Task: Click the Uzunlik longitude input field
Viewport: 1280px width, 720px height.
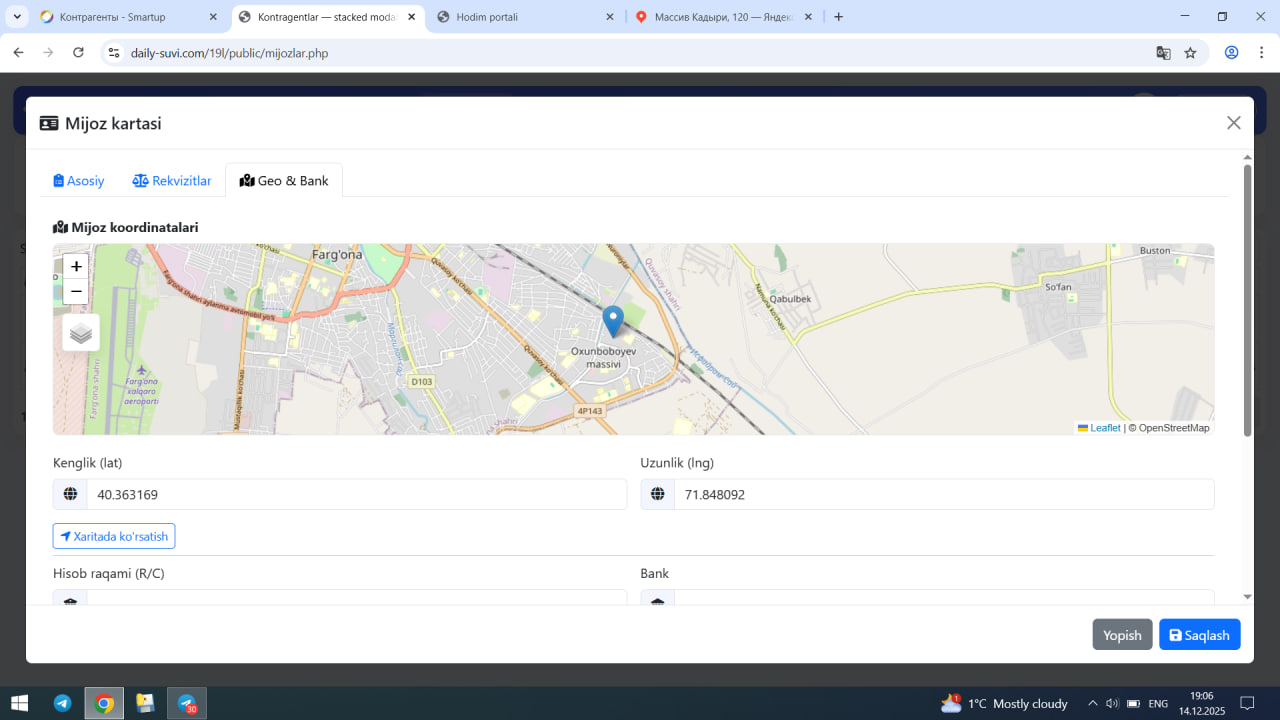Action: pyautogui.click(x=943, y=494)
